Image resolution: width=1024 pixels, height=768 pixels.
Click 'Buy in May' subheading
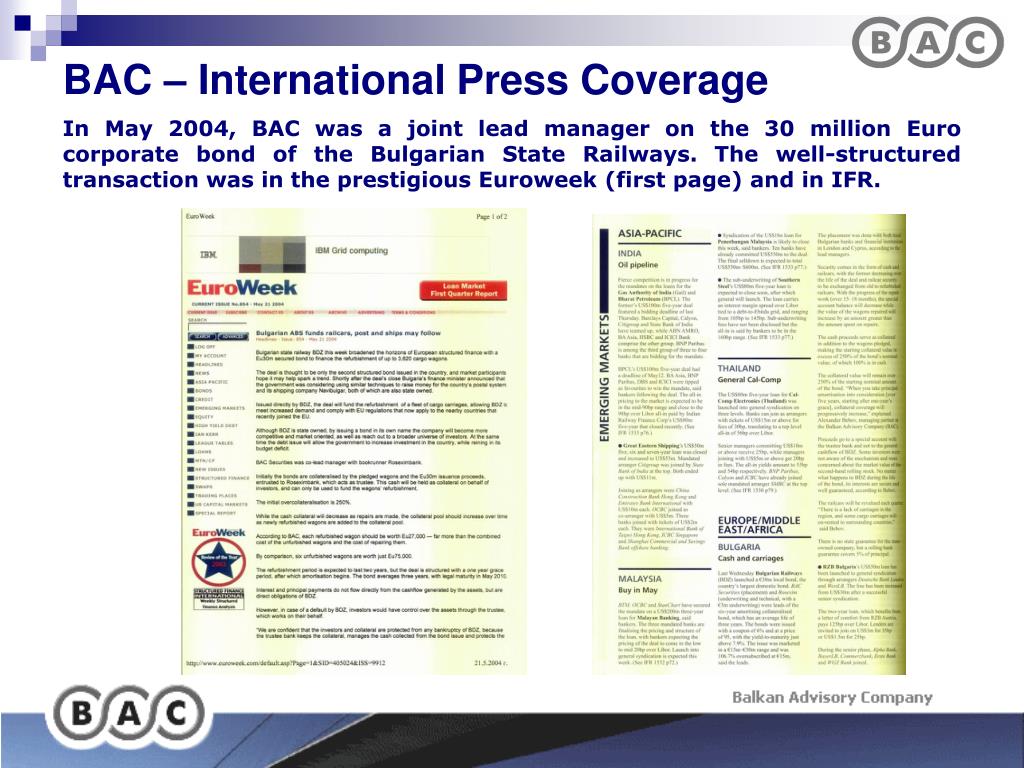click(x=638, y=590)
